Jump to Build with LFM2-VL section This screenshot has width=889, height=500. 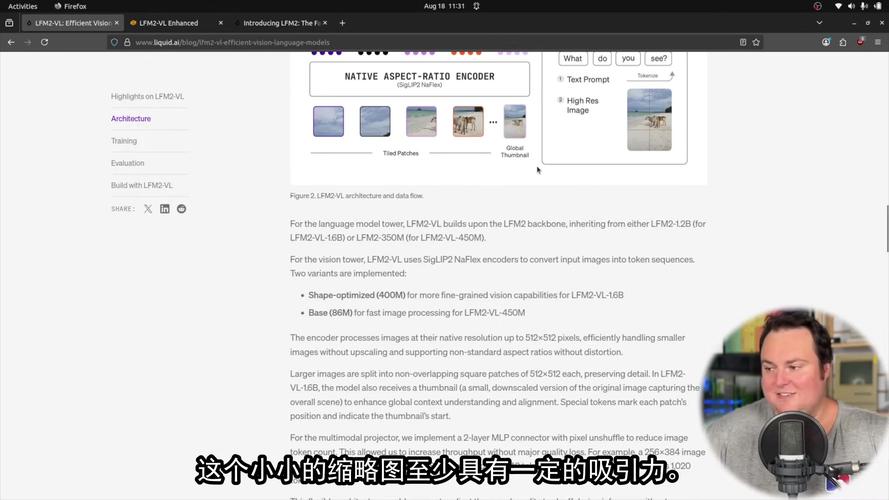(142, 185)
